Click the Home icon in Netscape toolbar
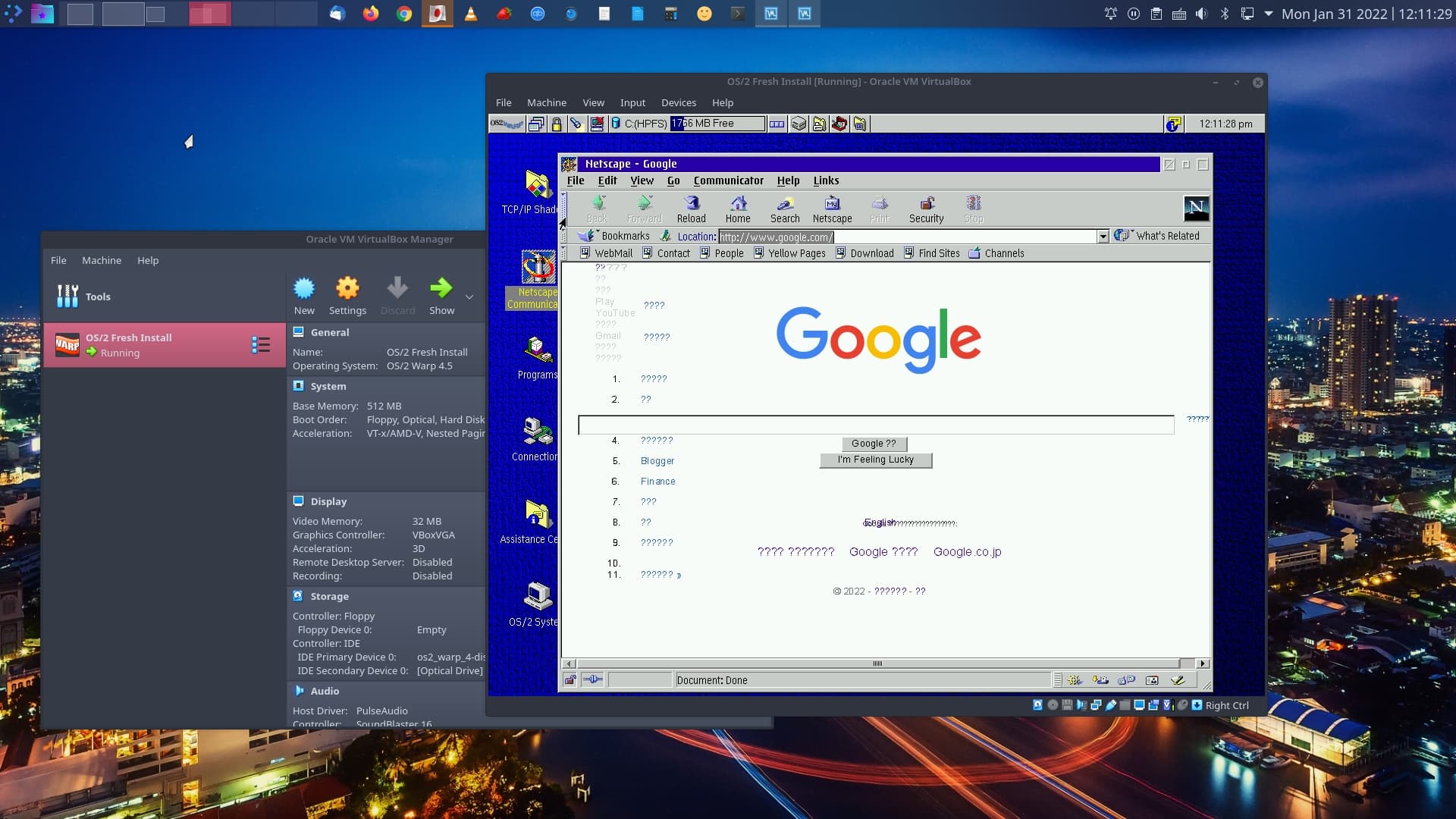 point(737,203)
